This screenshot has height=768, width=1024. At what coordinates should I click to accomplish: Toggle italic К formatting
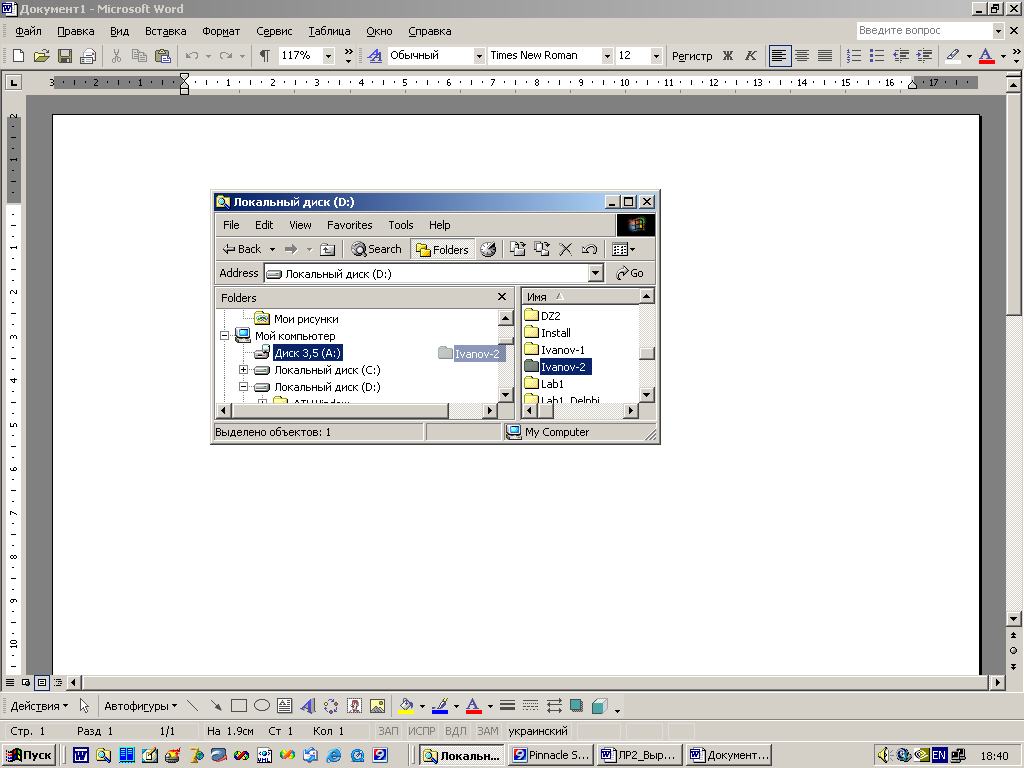click(751, 56)
